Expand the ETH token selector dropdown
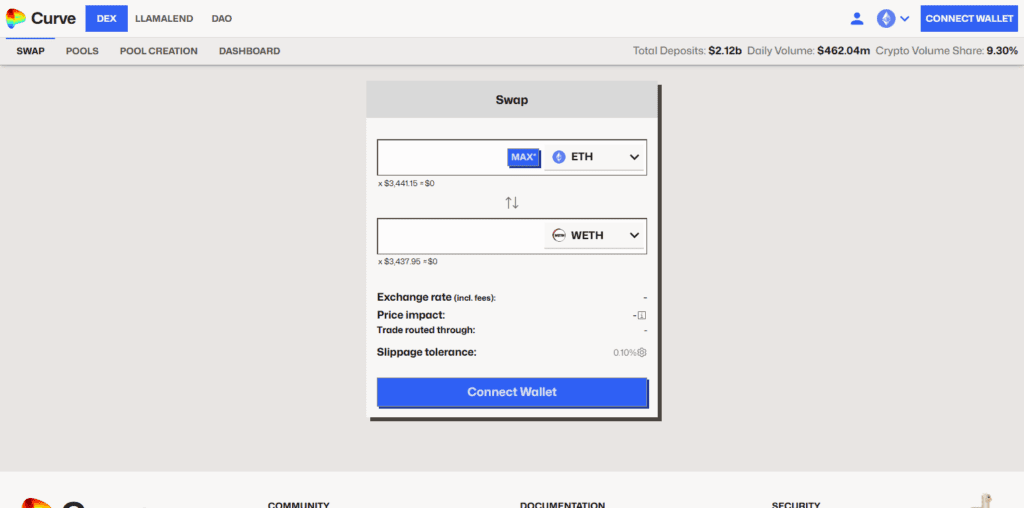Screen dimensions: 1024x508 click(634, 157)
